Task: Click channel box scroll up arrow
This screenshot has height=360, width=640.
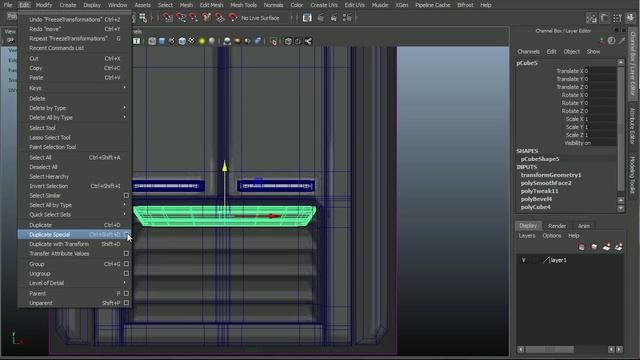Action: tap(621, 62)
